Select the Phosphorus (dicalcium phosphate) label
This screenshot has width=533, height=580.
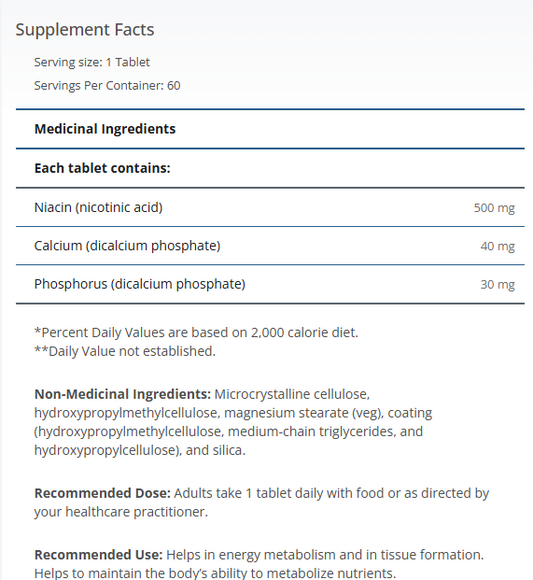point(140,284)
